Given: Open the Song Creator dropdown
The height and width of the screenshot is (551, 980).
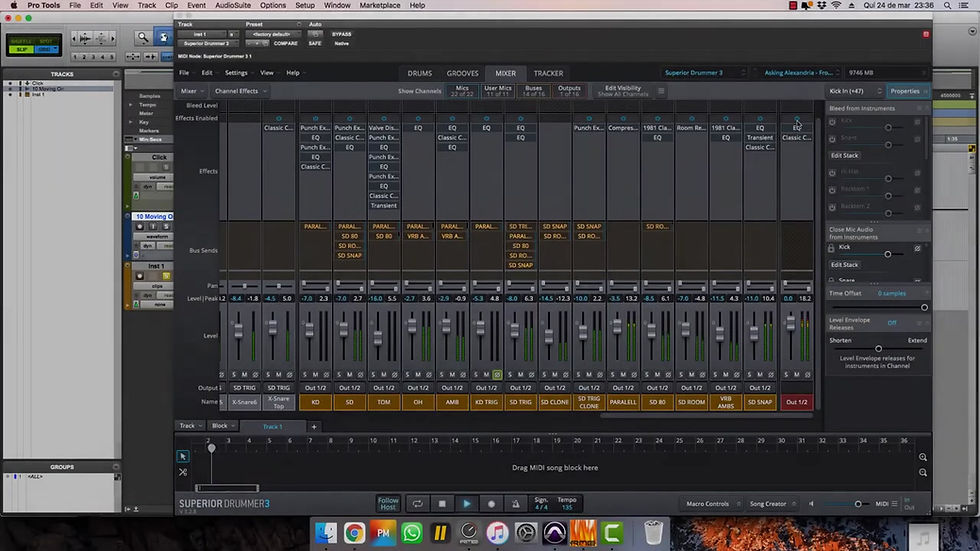Looking at the screenshot, I should click(x=772, y=504).
